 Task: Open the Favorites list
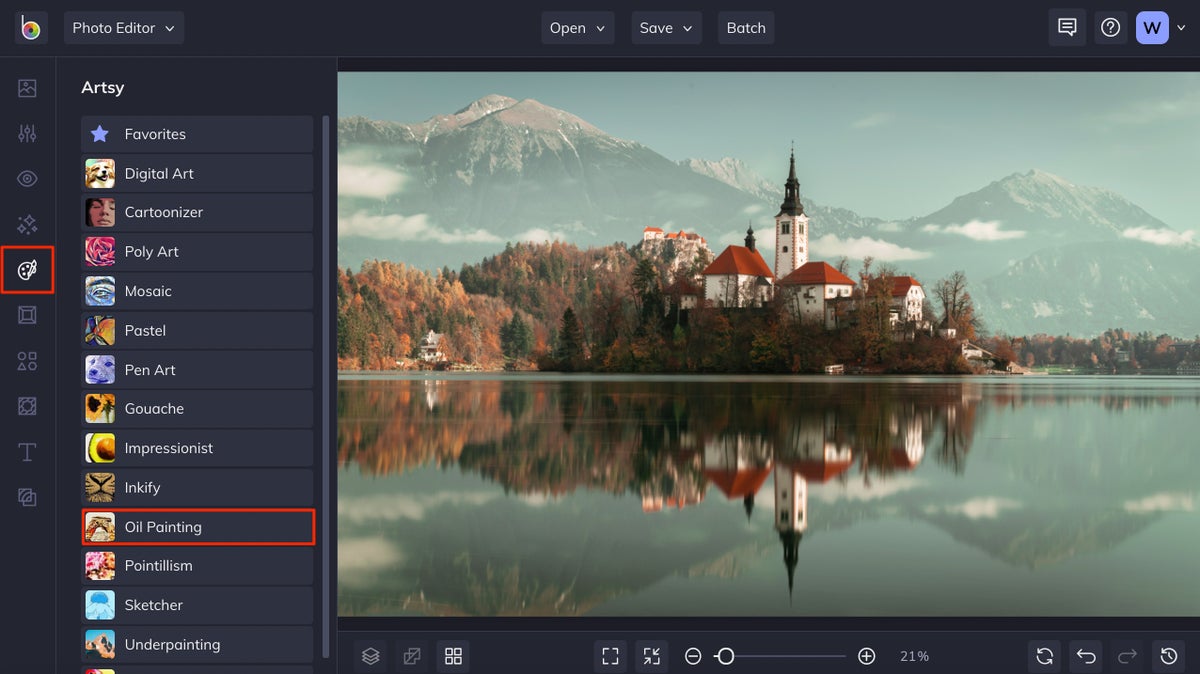click(x=198, y=134)
